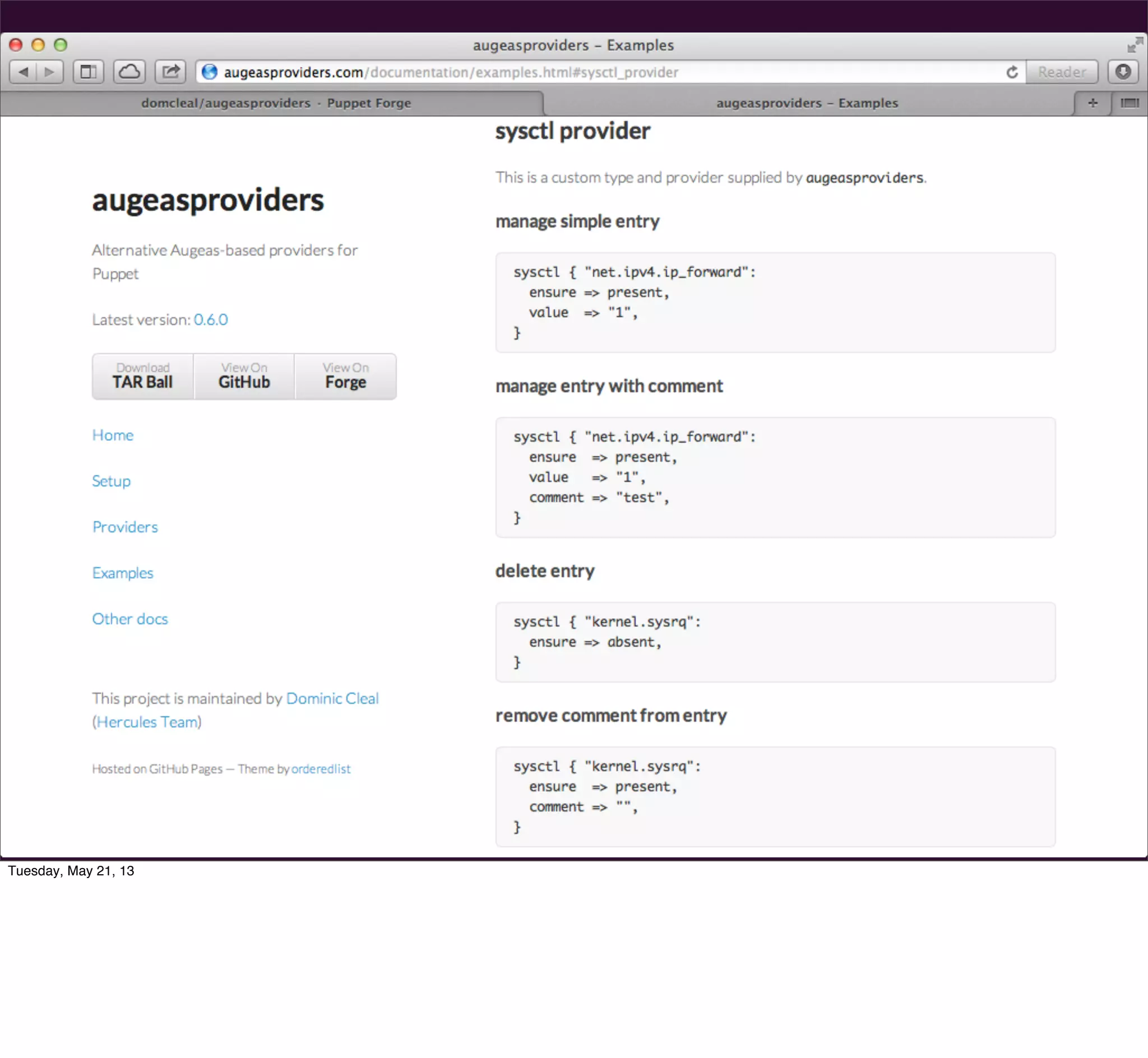Click the Reader button
This screenshot has height=1058, width=1148.
1062,72
